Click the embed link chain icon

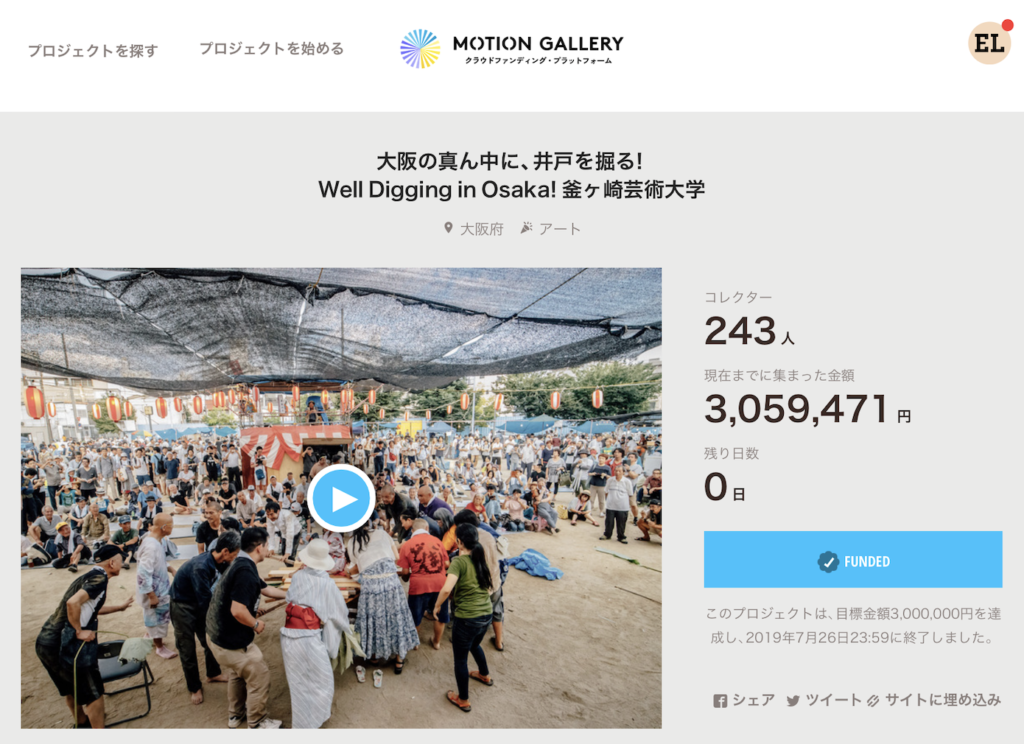click(873, 701)
